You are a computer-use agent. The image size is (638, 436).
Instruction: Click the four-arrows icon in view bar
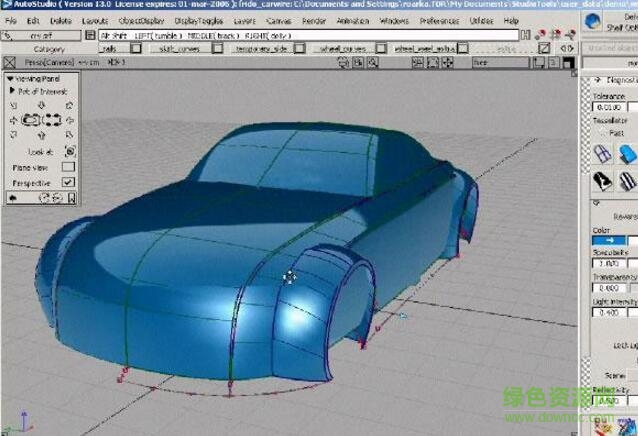448,62
